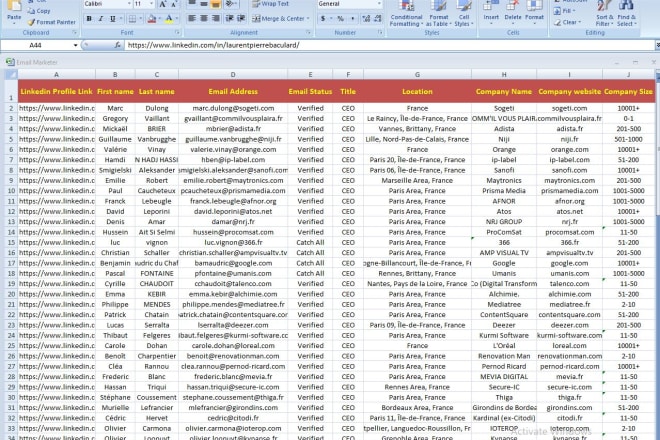This screenshot has width=660, height=440.
Task: Increase the decimal places
Action: click(366, 19)
